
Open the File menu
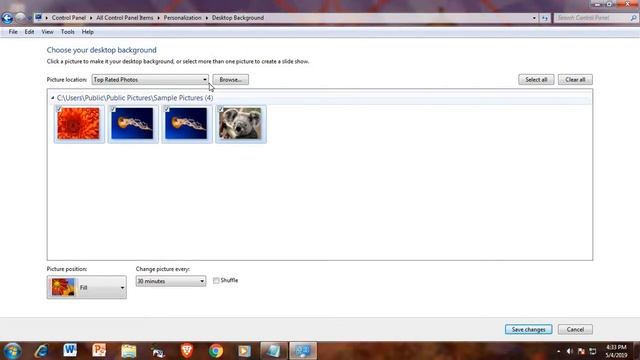13,32
